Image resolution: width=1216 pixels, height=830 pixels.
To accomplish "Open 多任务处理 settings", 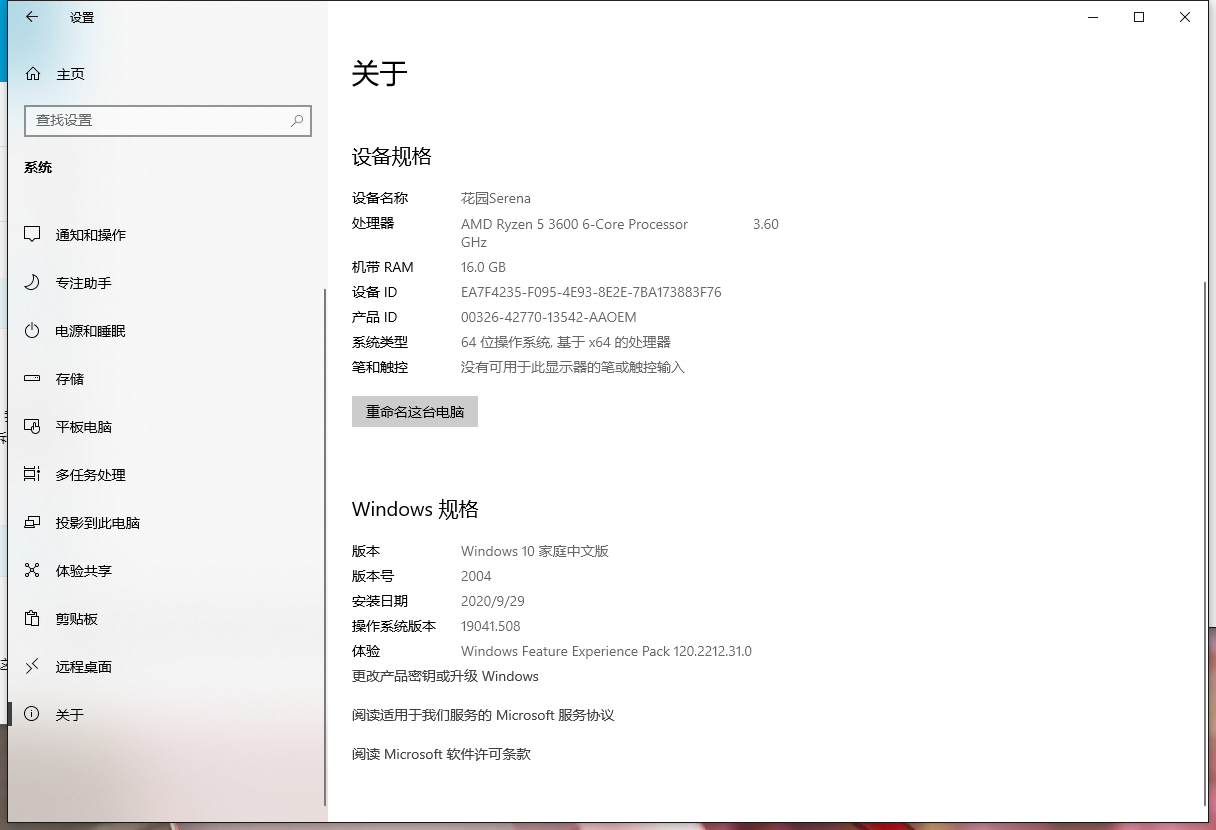I will tap(91, 475).
